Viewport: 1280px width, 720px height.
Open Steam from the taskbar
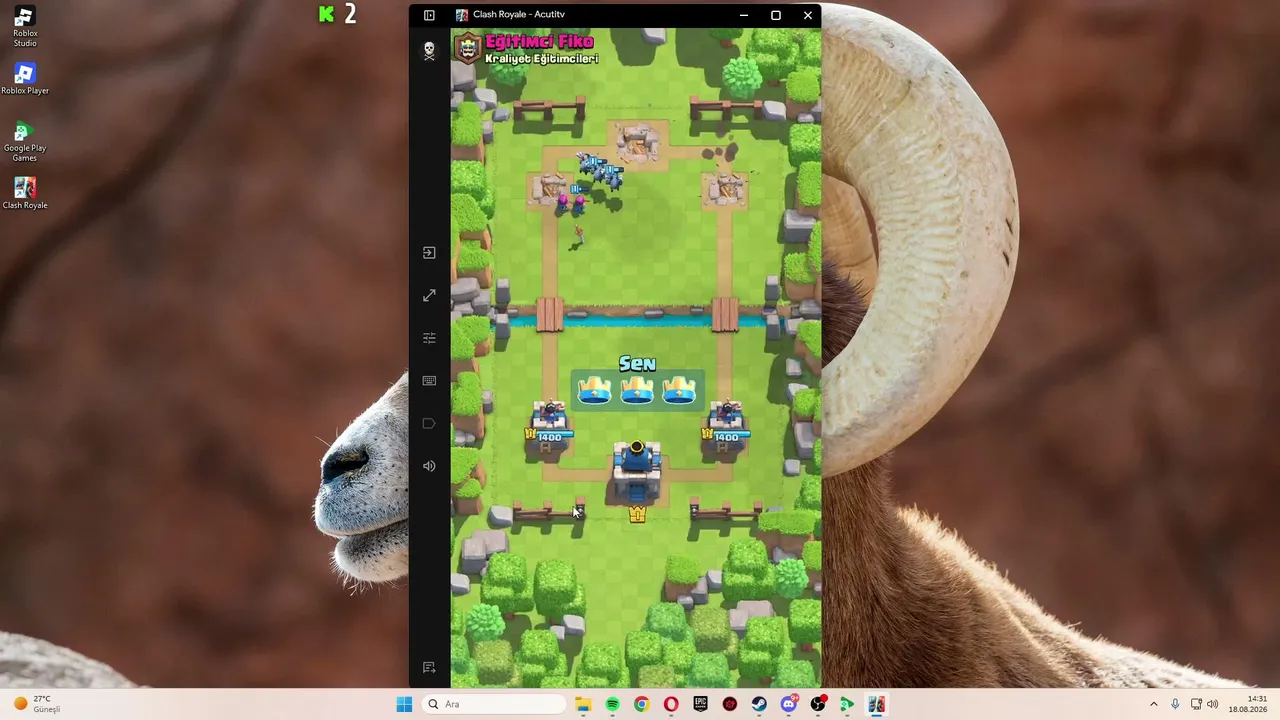point(759,704)
